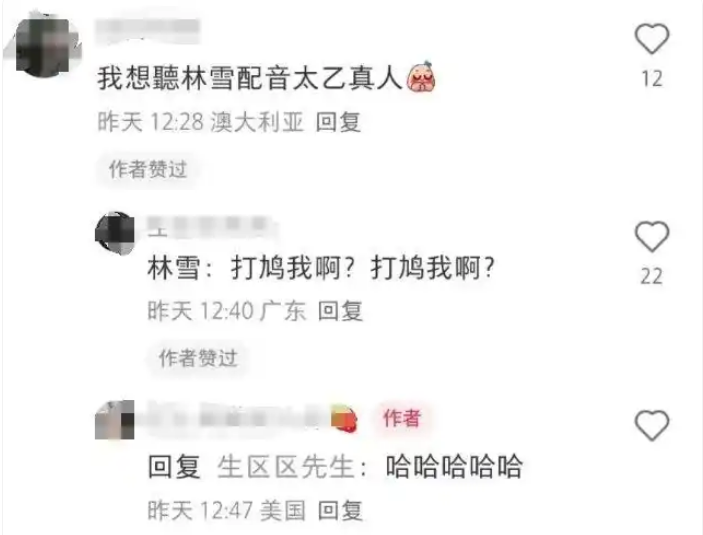This screenshot has height=535, width=703.
Task: Click the like count 22
Action: 651,276
